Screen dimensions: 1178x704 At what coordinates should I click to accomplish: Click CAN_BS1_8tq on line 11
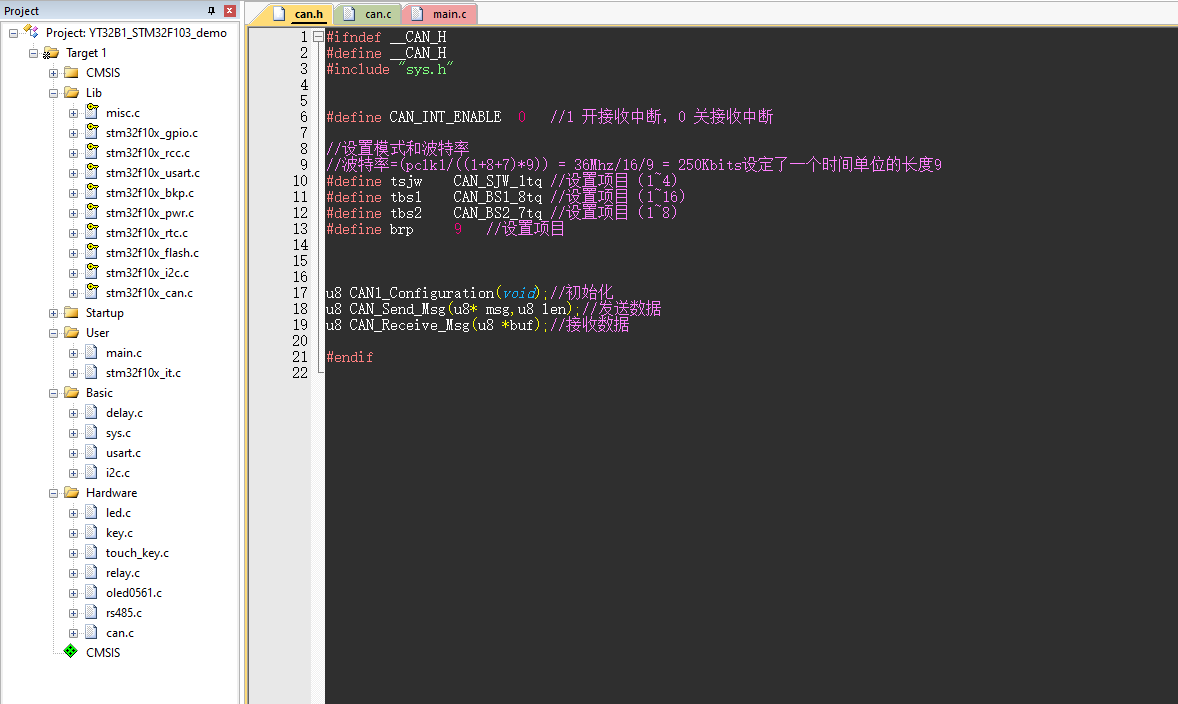[497, 198]
